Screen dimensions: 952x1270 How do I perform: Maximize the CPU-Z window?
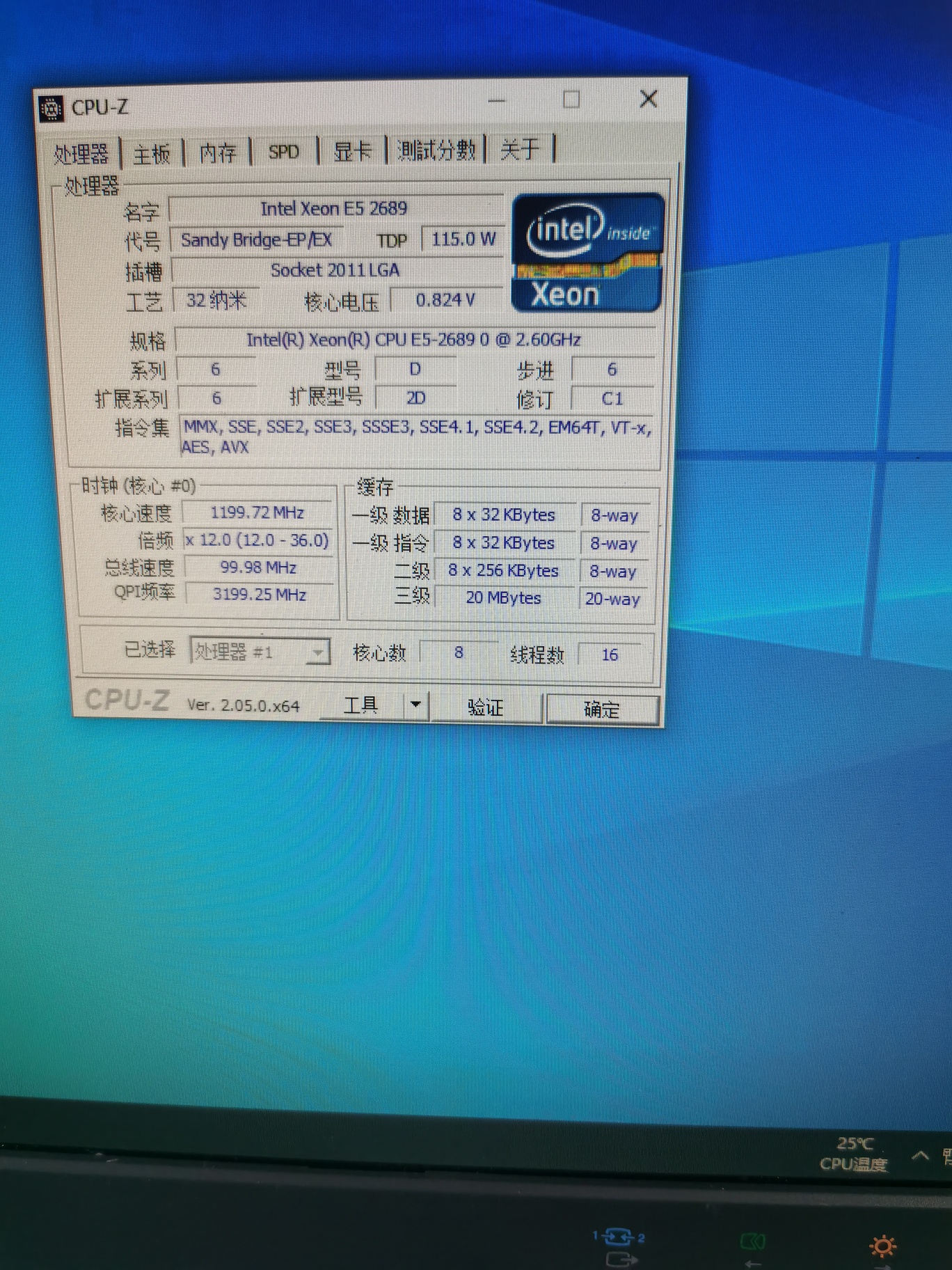[571, 100]
